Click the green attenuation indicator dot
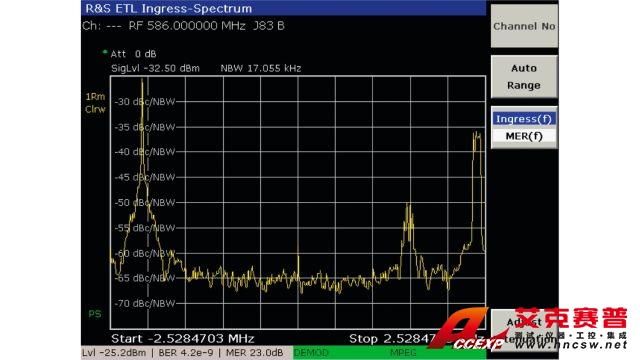 point(105,52)
